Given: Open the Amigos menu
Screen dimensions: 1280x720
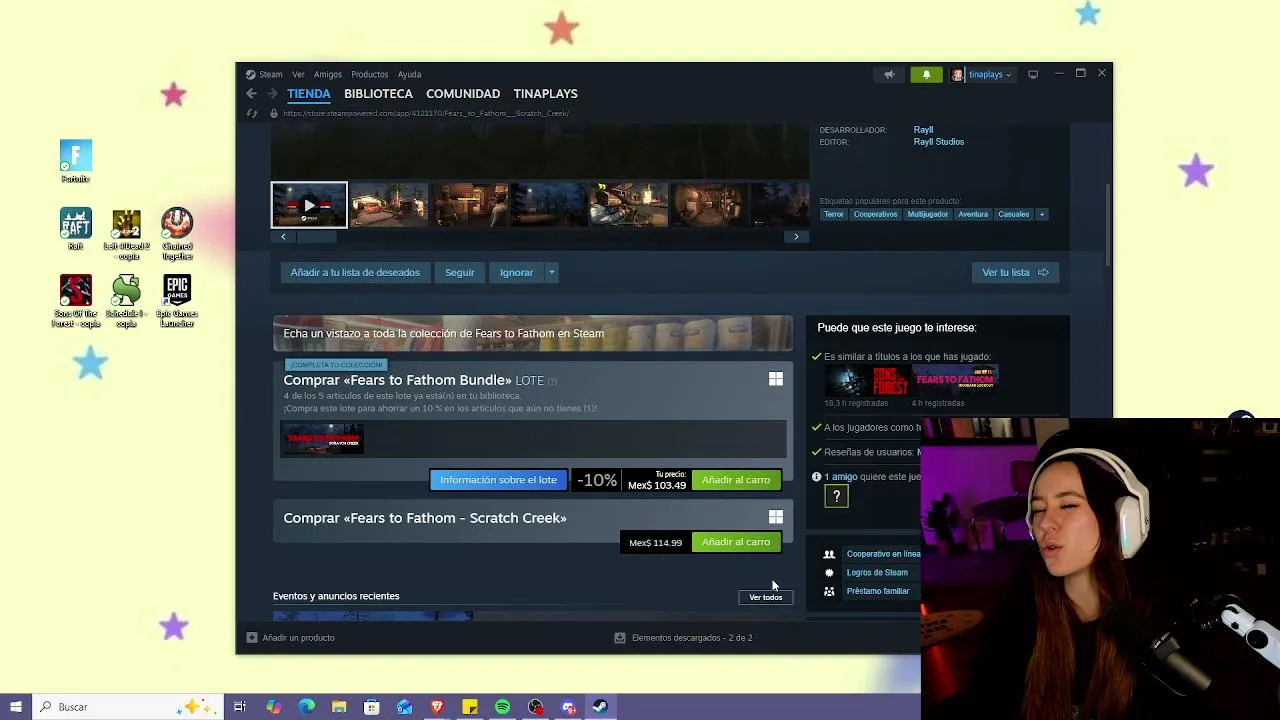Looking at the screenshot, I should coord(328,74).
